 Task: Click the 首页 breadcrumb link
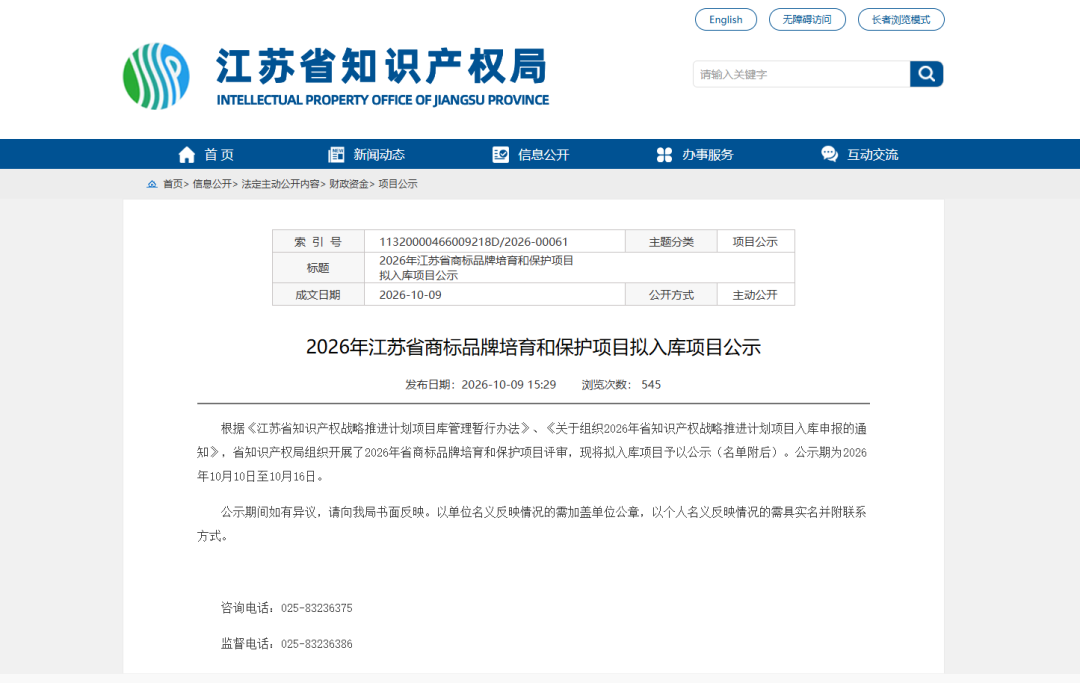pyautogui.click(x=172, y=184)
